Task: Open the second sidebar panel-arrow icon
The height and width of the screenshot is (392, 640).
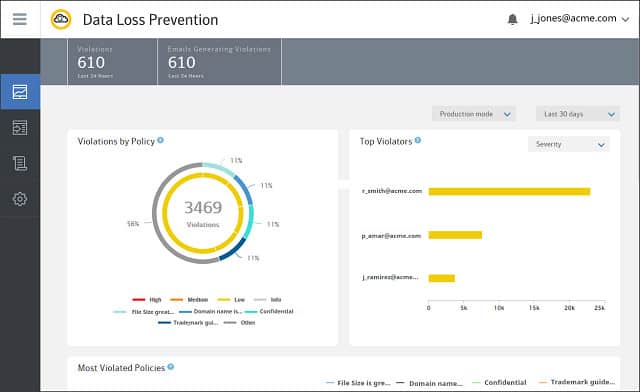Action: (20, 128)
